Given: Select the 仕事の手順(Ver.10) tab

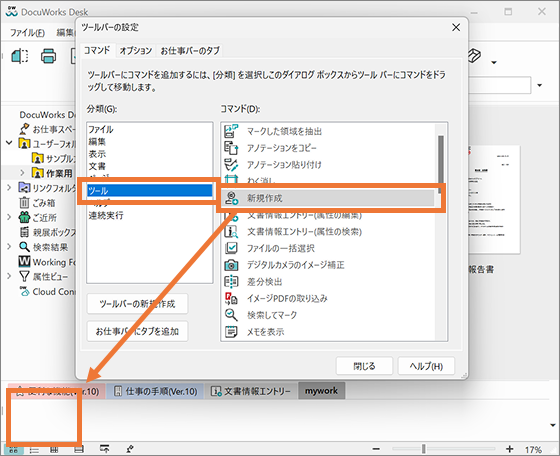Looking at the screenshot, I should click(x=156, y=391).
